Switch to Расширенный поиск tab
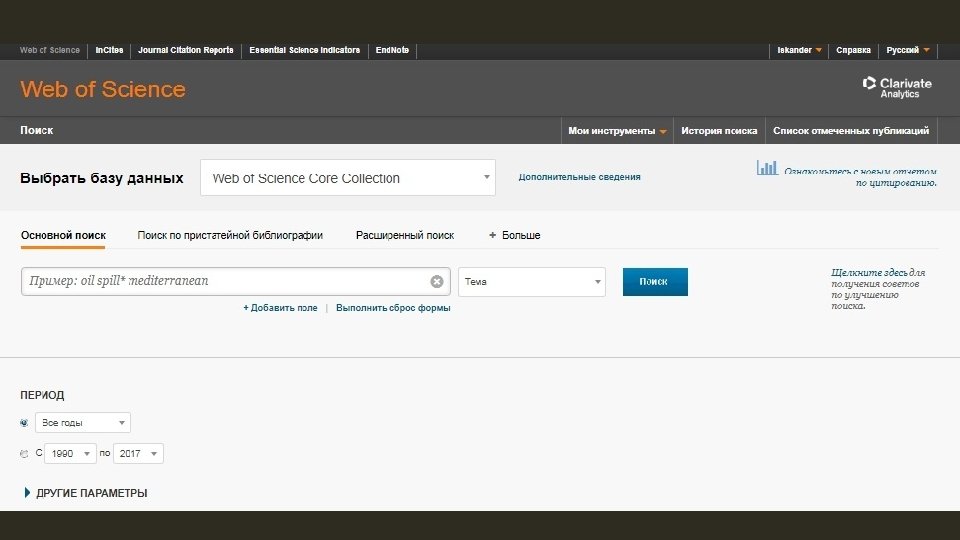The width and height of the screenshot is (960, 540). pos(405,235)
